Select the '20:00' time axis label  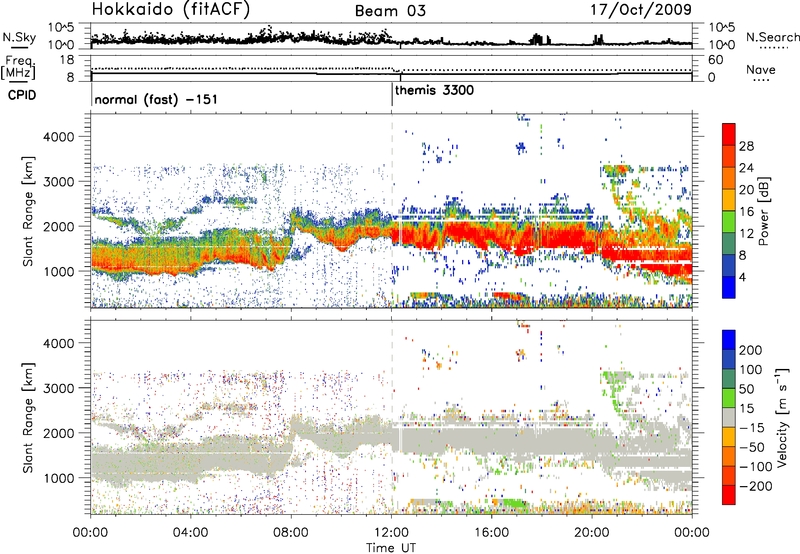pos(592,532)
